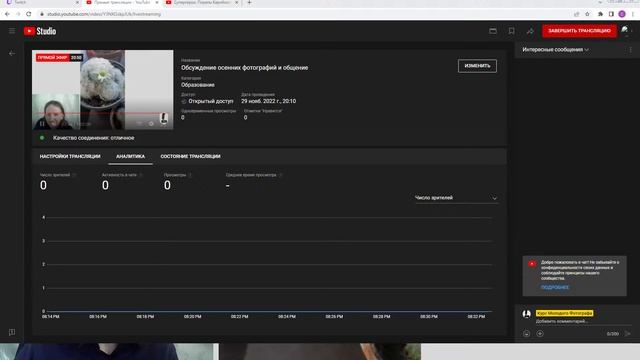Viewport: 640px width, 360px height.
Task: Open the Число зрителей chart metric dropdown
Action: 456,198
